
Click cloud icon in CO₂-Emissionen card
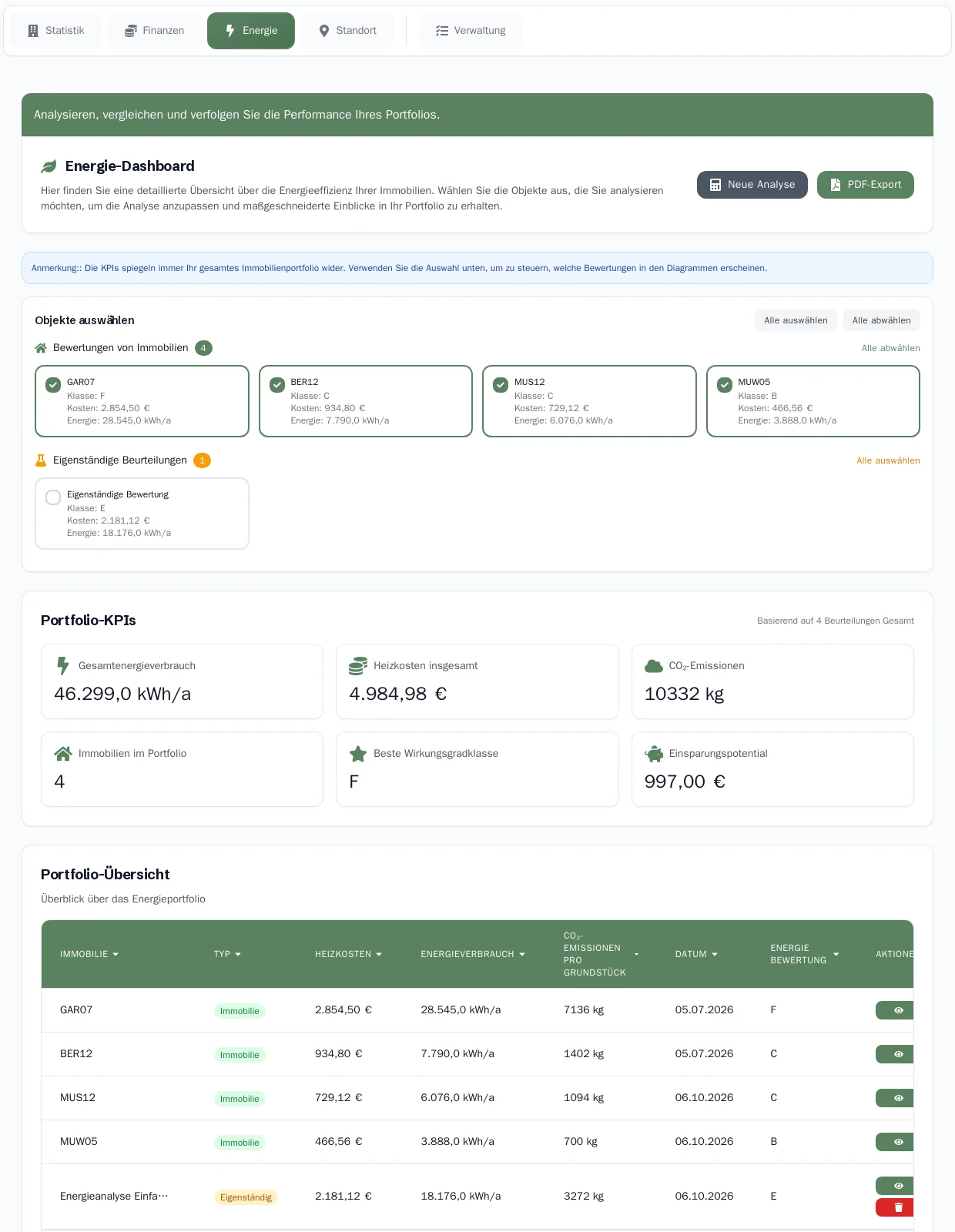[654, 666]
